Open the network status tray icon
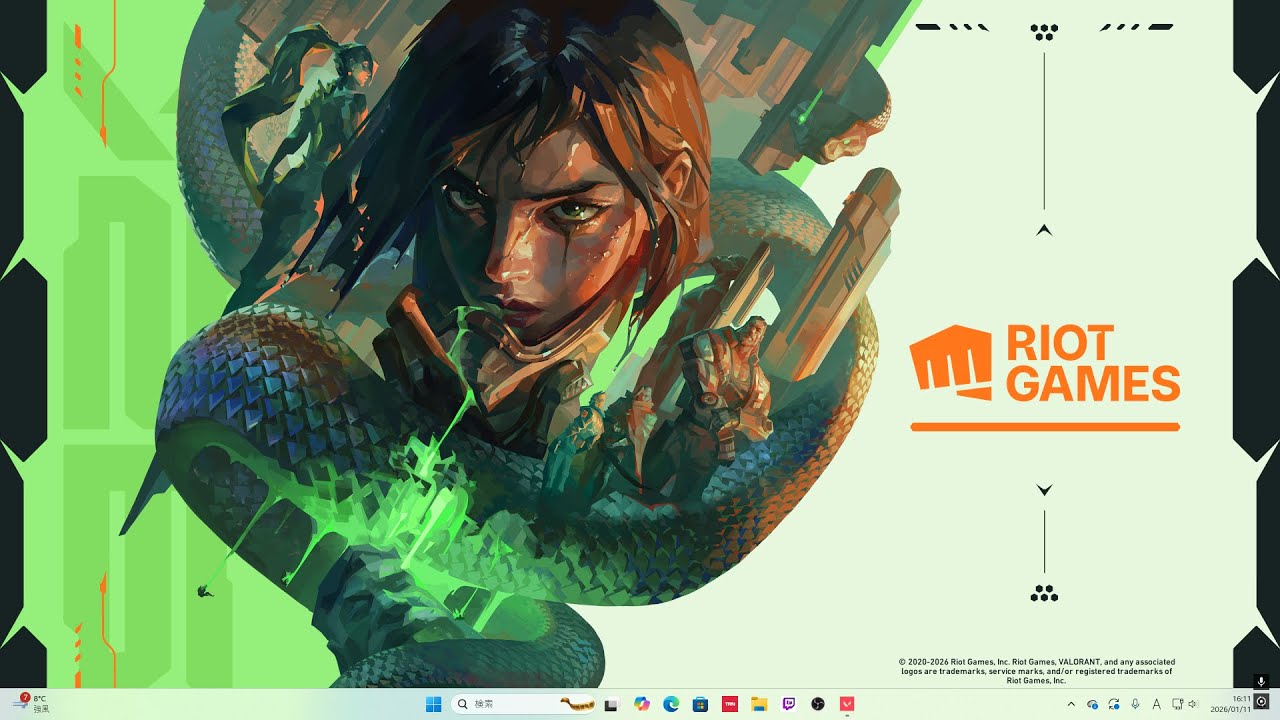The height and width of the screenshot is (720, 1280). (1177, 704)
